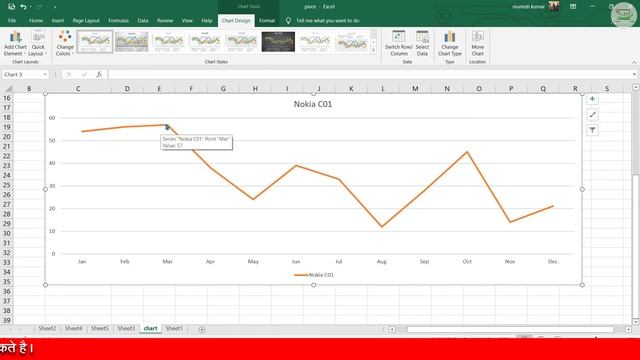The width and height of the screenshot is (640, 360).
Task: Click the Chart Filters funnel button
Action: tap(592, 130)
